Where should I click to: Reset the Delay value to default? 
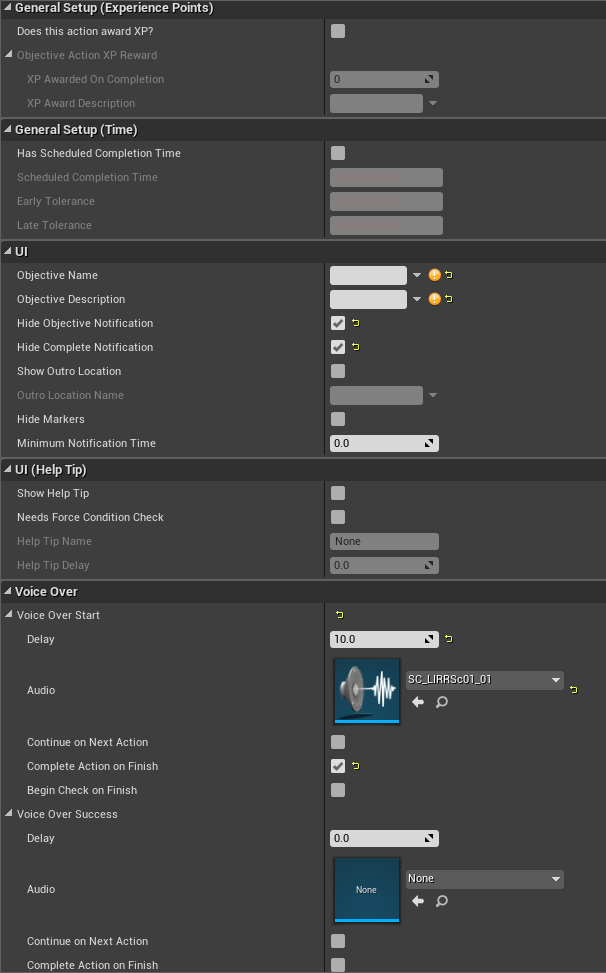(450, 639)
